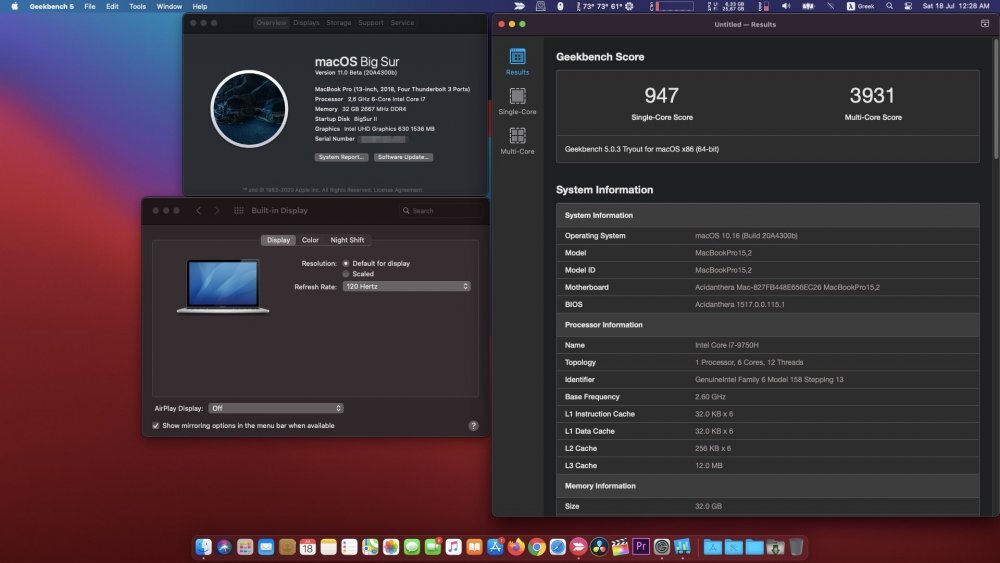This screenshot has height=563, width=1000.
Task: Click the 947 Single-Core Score value
Action: tap(661, 96)
